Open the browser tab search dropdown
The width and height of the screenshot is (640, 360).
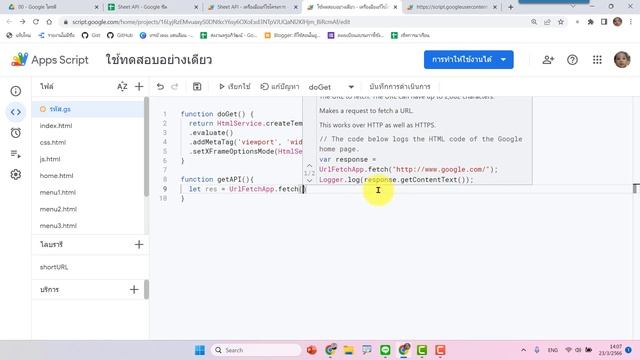573,7
